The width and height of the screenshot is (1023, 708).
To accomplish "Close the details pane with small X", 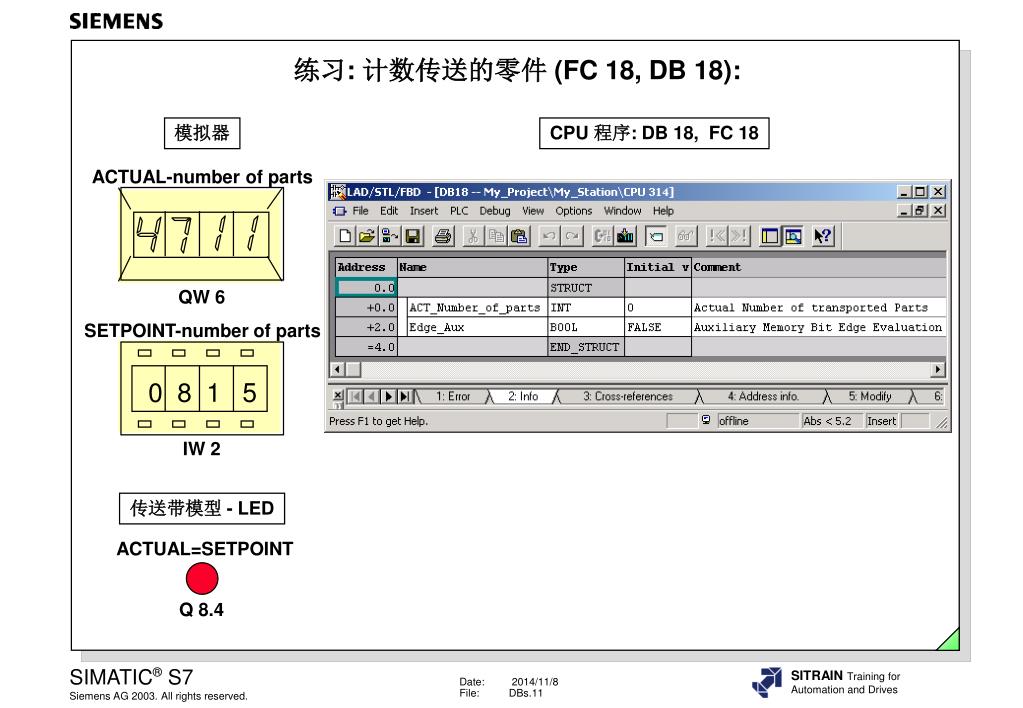I will [337, 395].
